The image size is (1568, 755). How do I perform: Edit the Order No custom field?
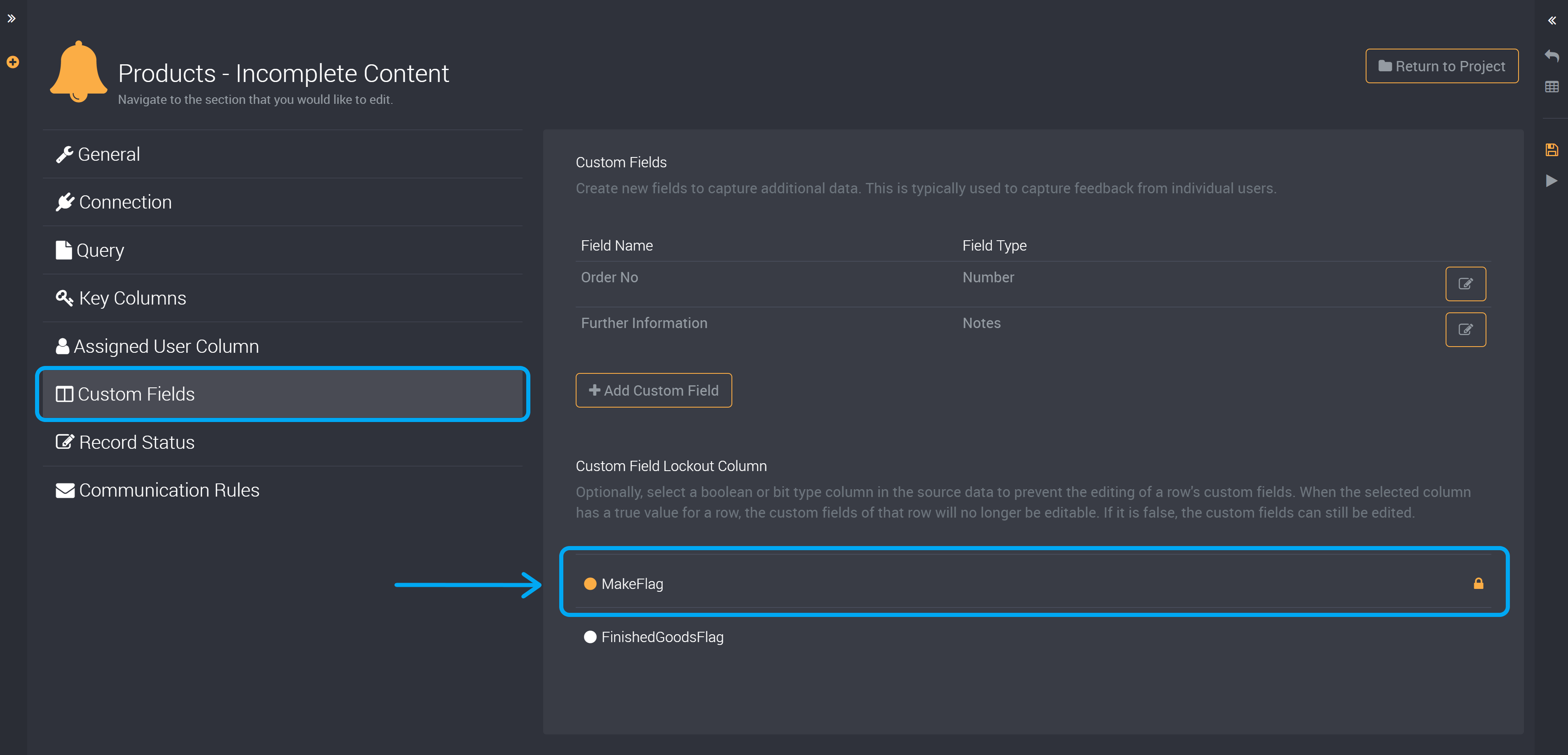point(1465,284)
